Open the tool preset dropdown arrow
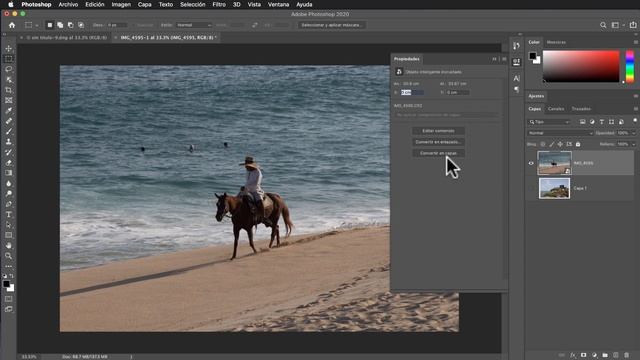Image resolution: width=640 pixels, height=360 pixels. 37,25
